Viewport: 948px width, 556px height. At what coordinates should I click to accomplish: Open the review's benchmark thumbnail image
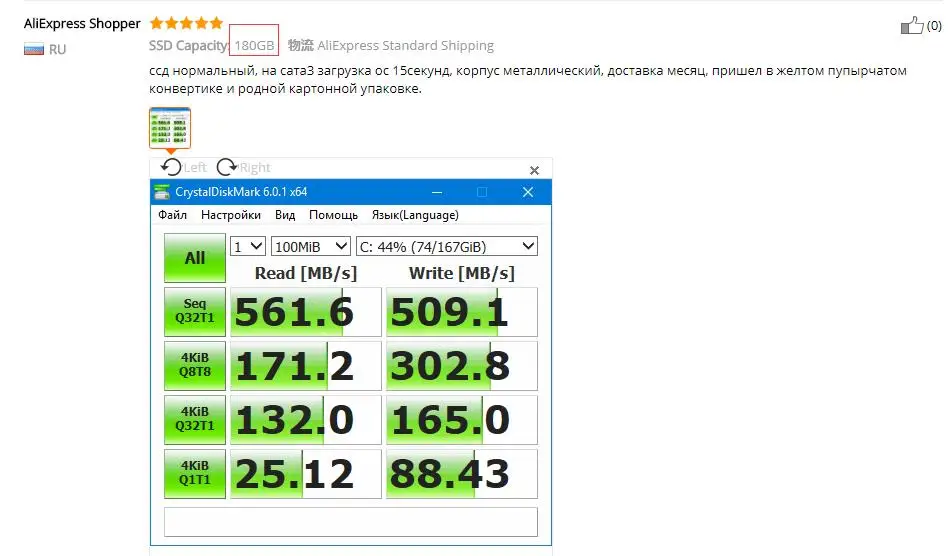170,128
